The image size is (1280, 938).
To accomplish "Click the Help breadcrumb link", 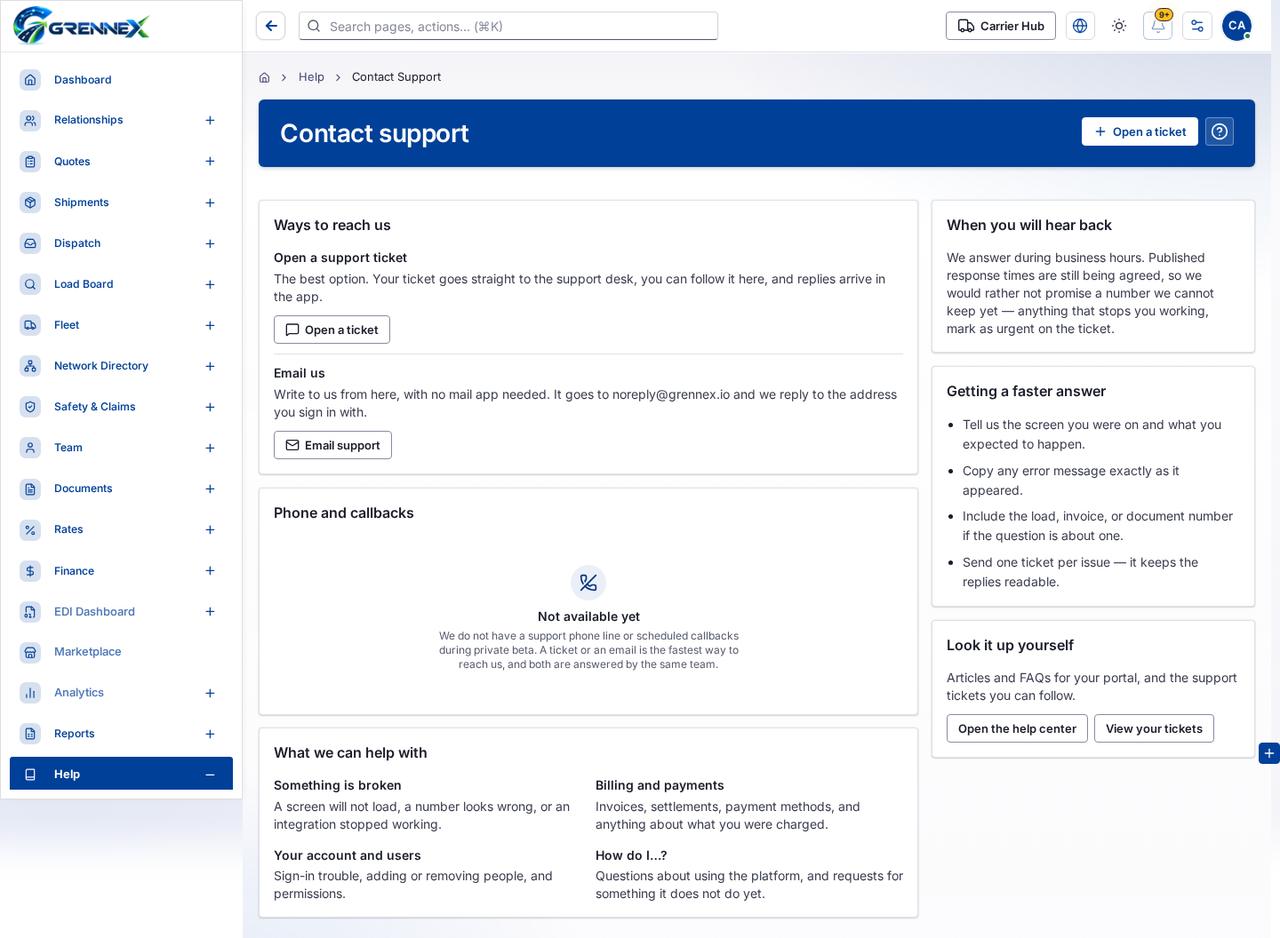I will pos(311,77).
